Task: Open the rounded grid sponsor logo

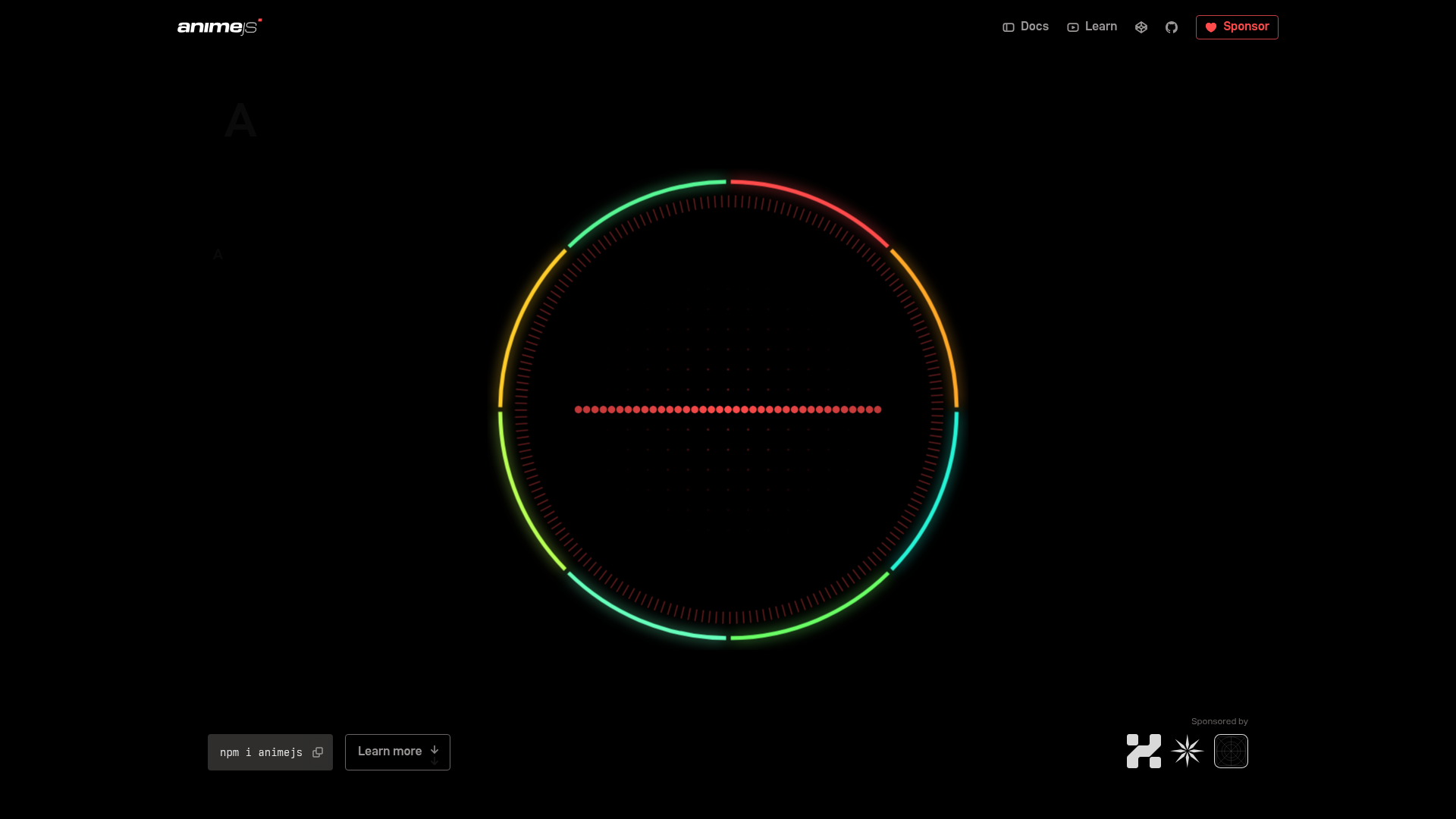Action: (x=1230, y=751)
